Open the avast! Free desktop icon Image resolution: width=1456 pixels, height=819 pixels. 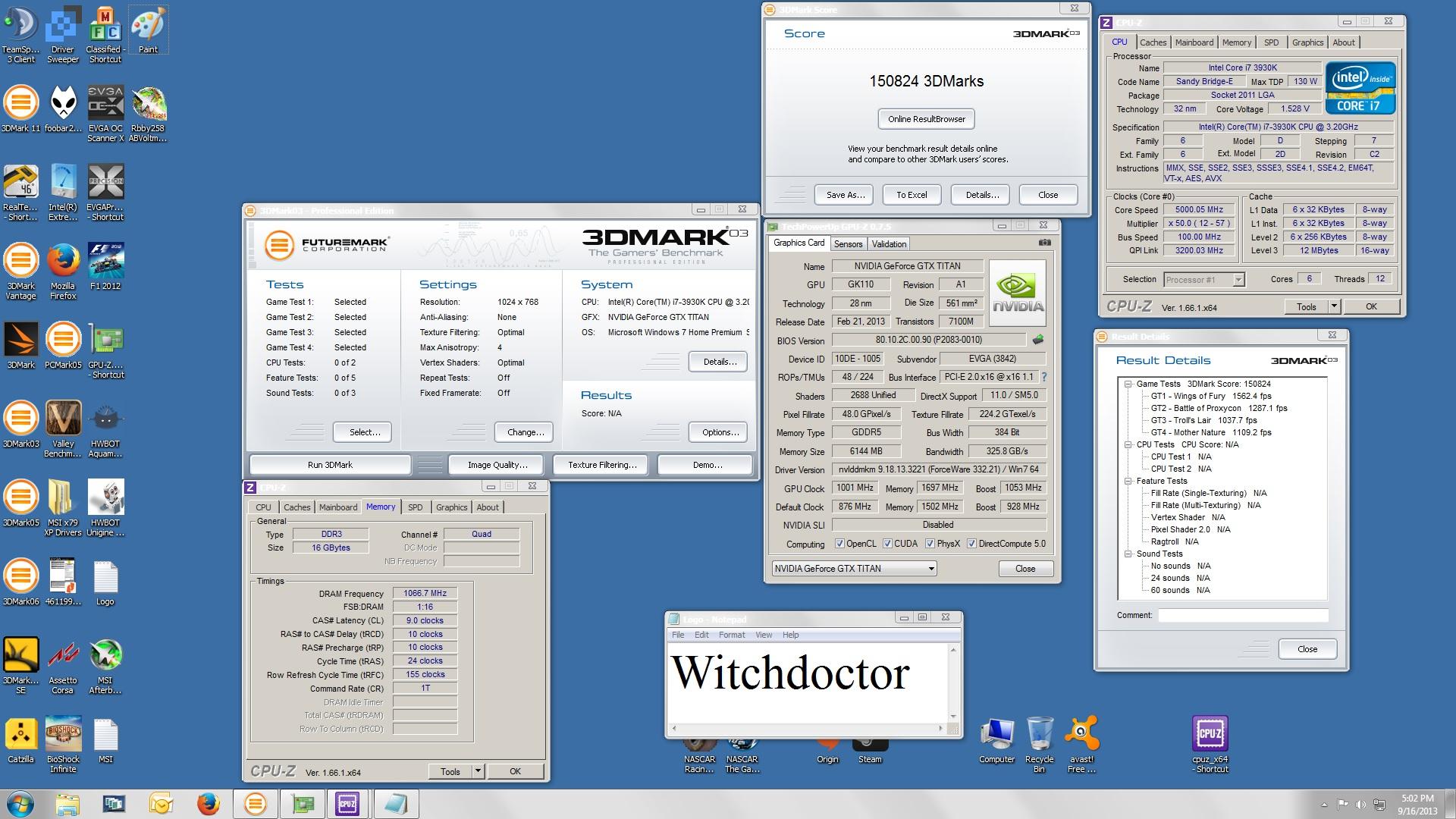tap(1081, 745)
